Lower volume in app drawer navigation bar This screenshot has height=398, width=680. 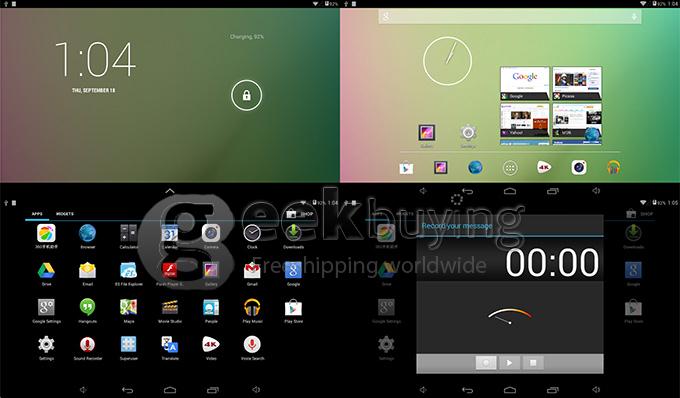pos(84,390)
